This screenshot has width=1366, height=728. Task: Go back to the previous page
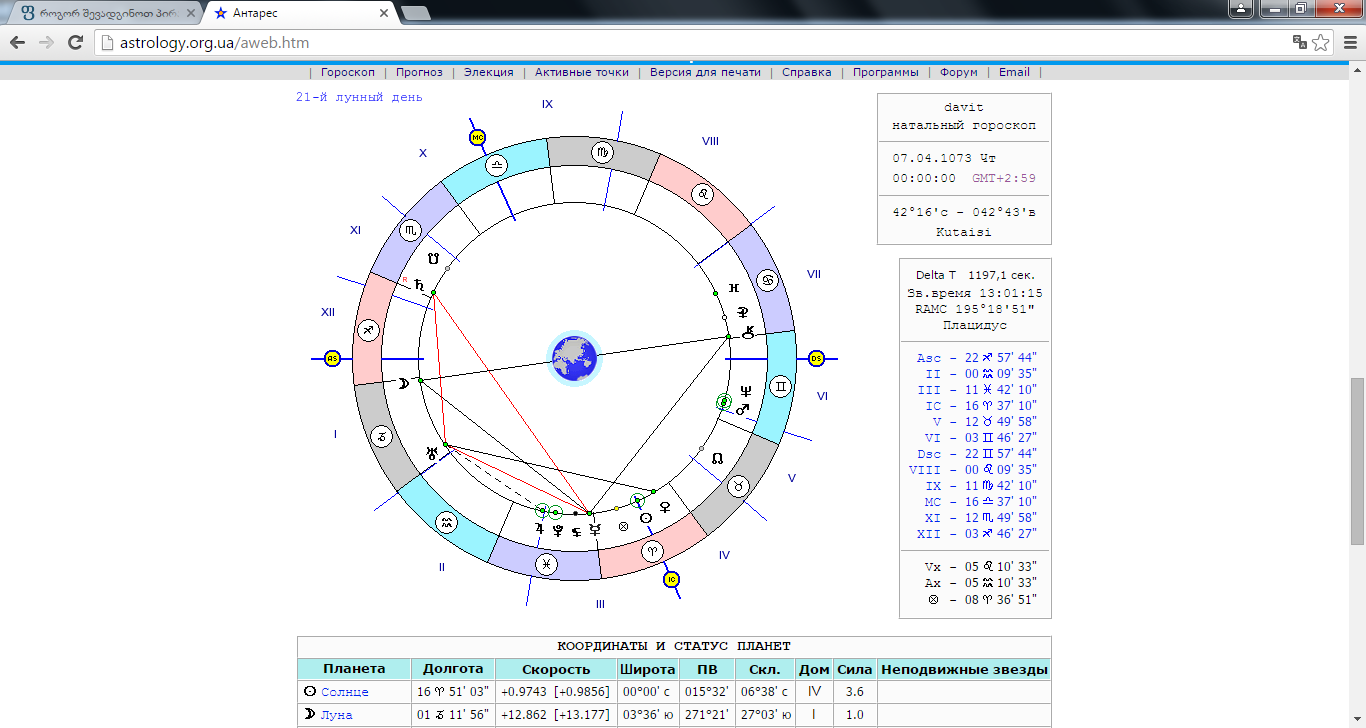tap(17, 42)
